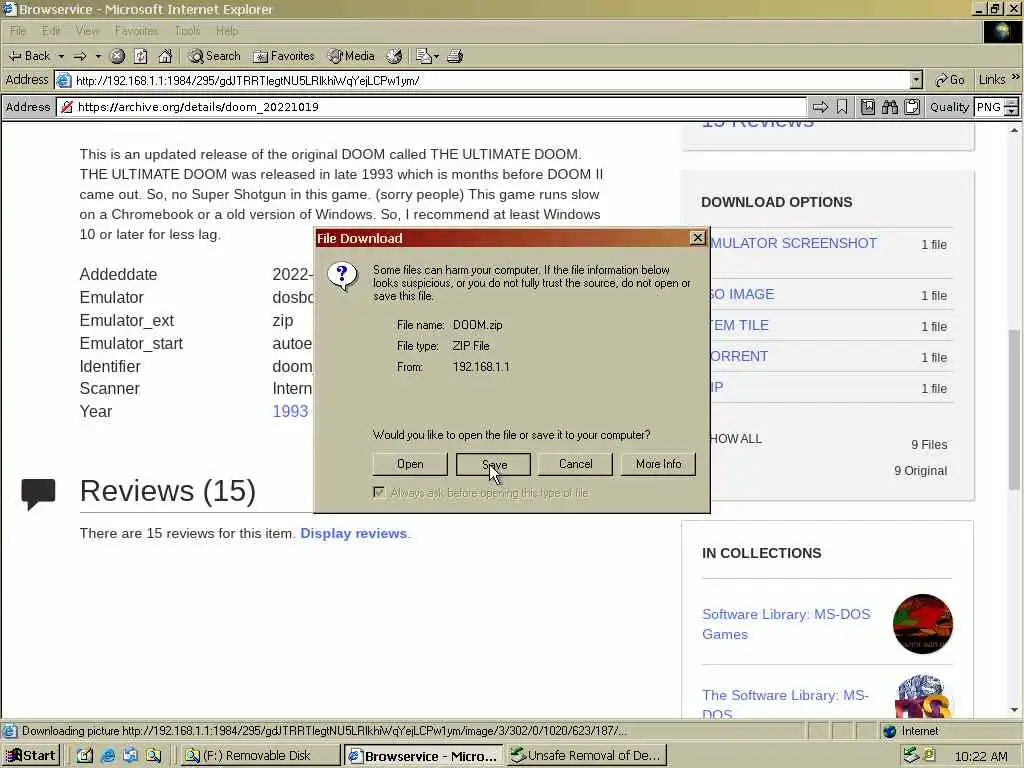This screenshot has width=1024, height=768.
Task: Click the binoculars find icon
Action: pyautogui.click(x=889, y=107)
